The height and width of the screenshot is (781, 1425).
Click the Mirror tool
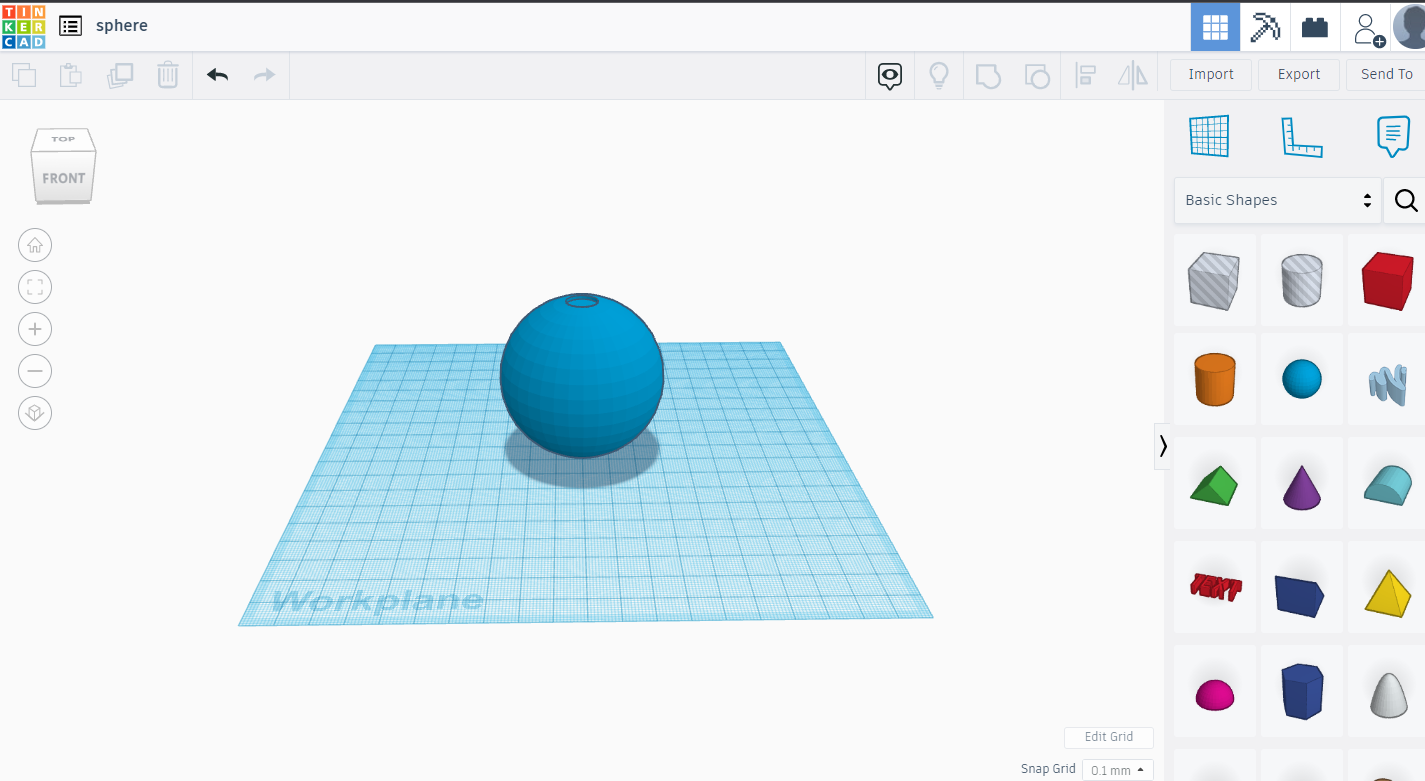1133,76
